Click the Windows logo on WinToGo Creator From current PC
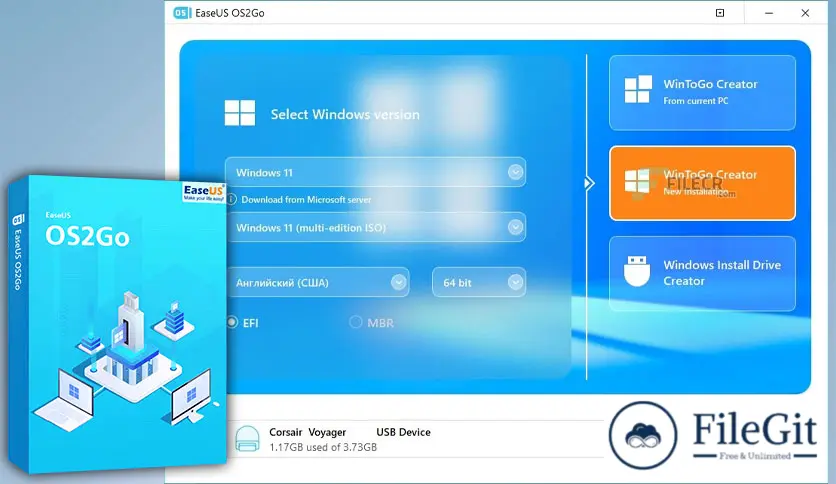Image resolution: width=836 pixels, height=484 pixels. (x=638, y=89)
